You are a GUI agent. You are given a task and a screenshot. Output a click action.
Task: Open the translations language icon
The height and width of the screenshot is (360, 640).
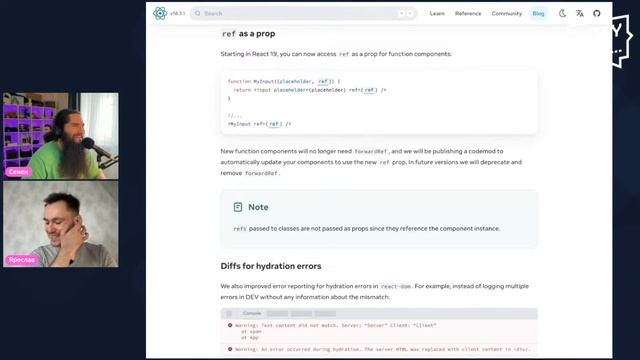click(580, 13)
